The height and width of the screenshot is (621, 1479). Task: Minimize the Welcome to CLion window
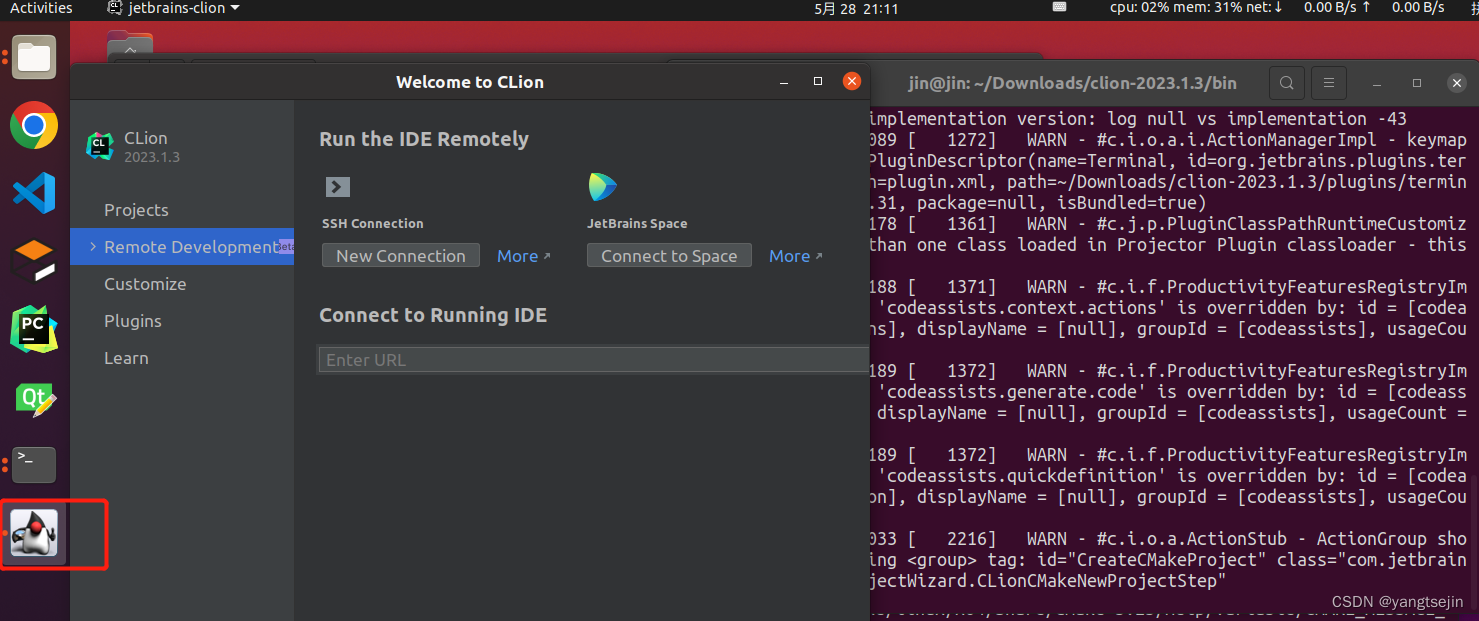point(785,82)
